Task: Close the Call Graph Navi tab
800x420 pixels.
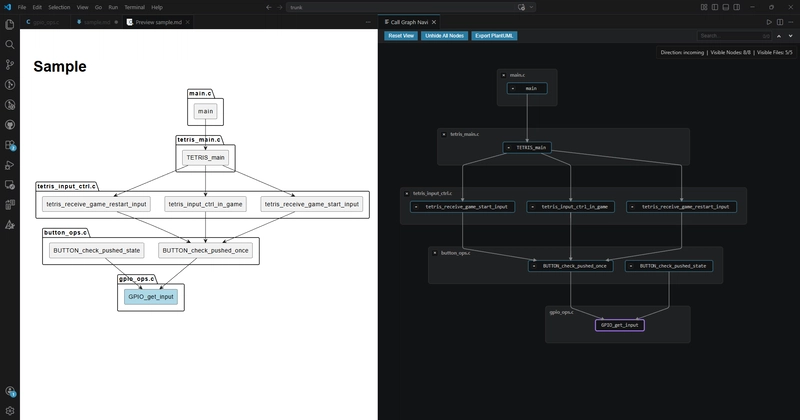Action: (434, 22)
